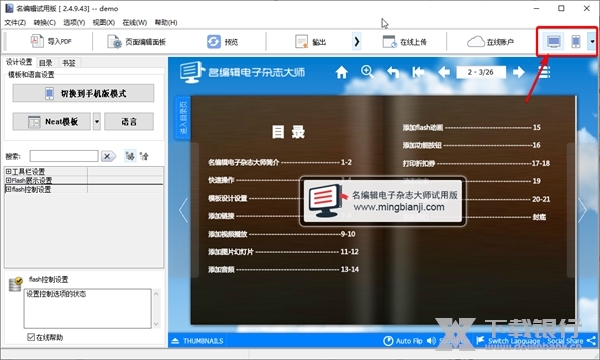Open 添加图片幻灯片 11-12 contents entry

283,252
